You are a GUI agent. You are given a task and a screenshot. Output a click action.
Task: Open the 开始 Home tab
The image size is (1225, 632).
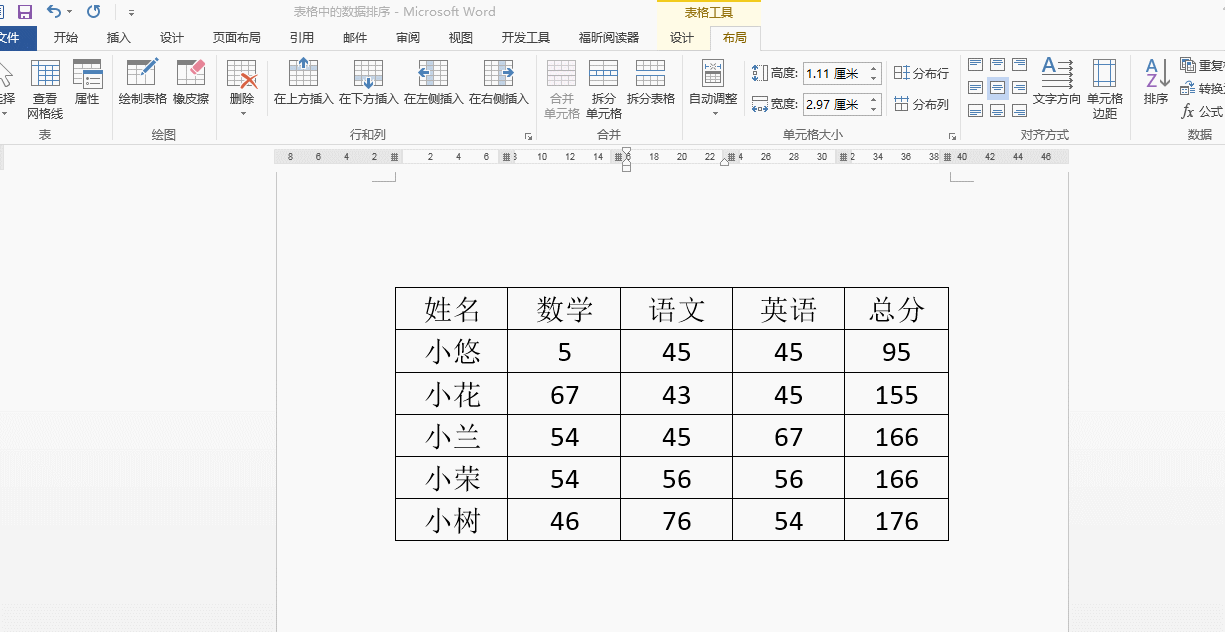66,38
